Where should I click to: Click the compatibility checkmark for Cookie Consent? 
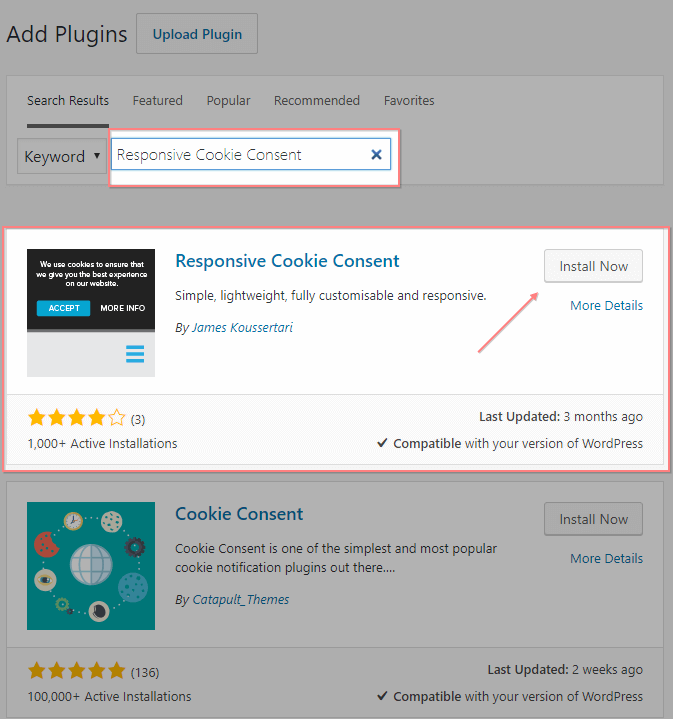click(382, 696)
